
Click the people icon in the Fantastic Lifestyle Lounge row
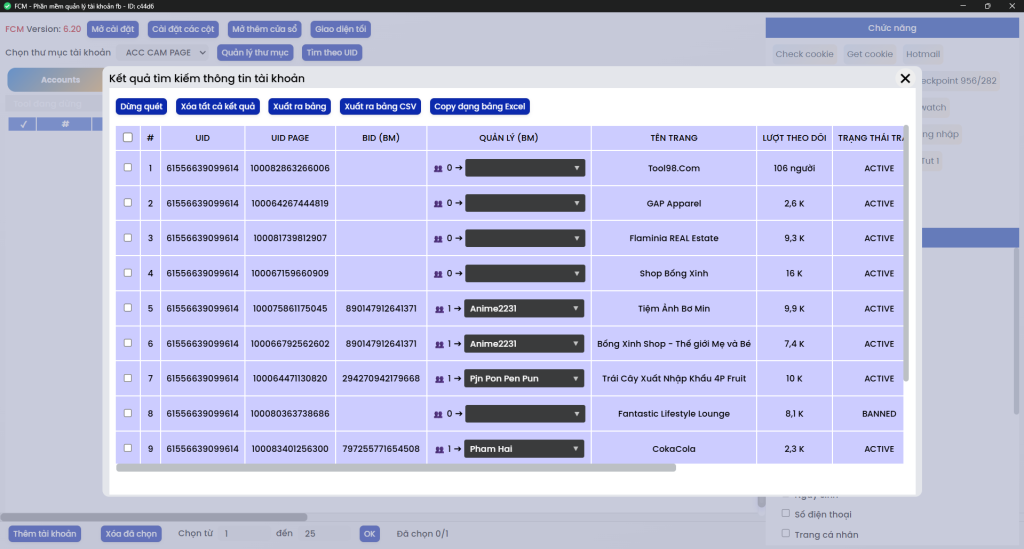pyautogui.click(x=438, y=414)
